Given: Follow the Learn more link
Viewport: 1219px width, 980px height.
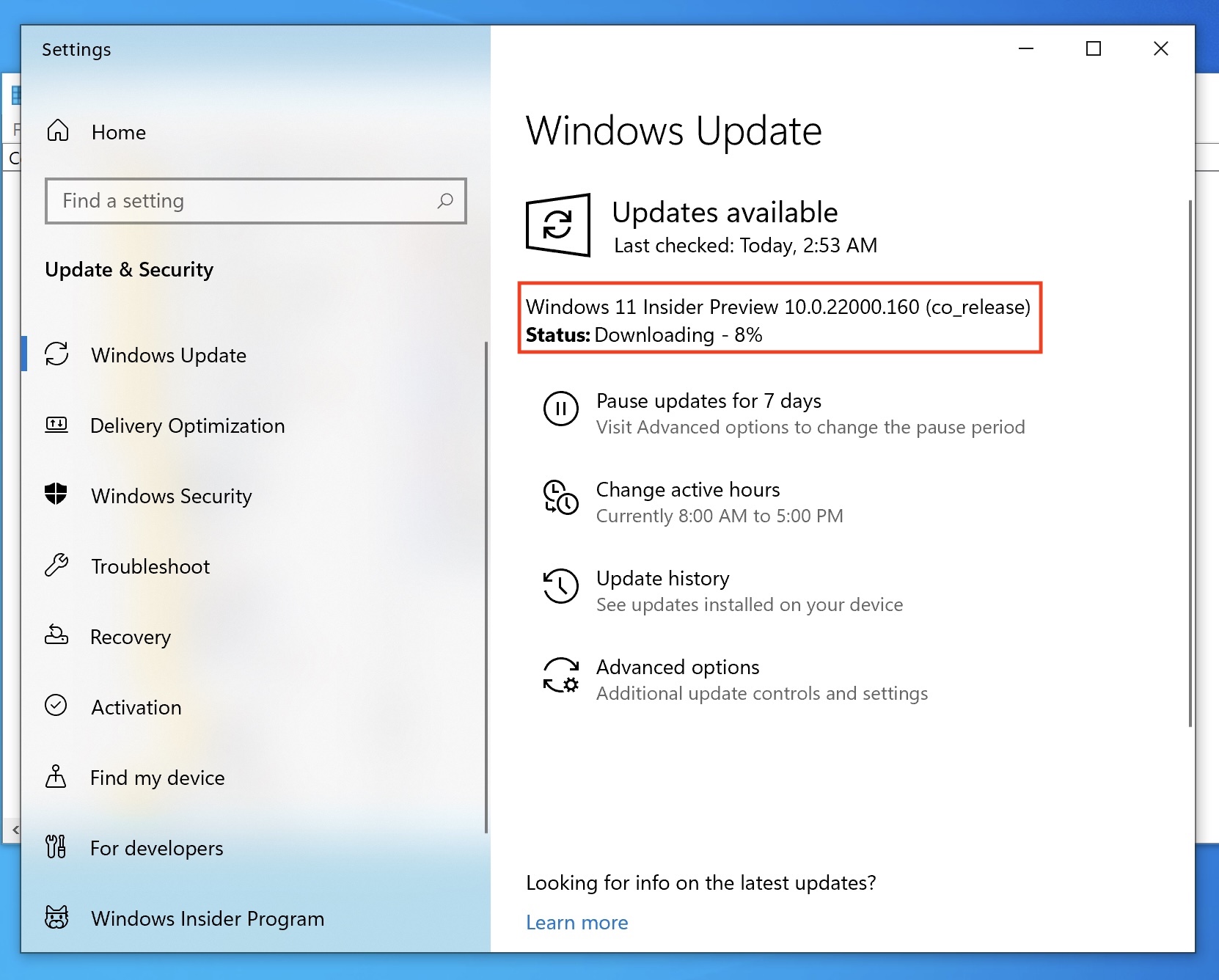Looking at the screenshot, I should pyautogui.click(x=577, y=922).
